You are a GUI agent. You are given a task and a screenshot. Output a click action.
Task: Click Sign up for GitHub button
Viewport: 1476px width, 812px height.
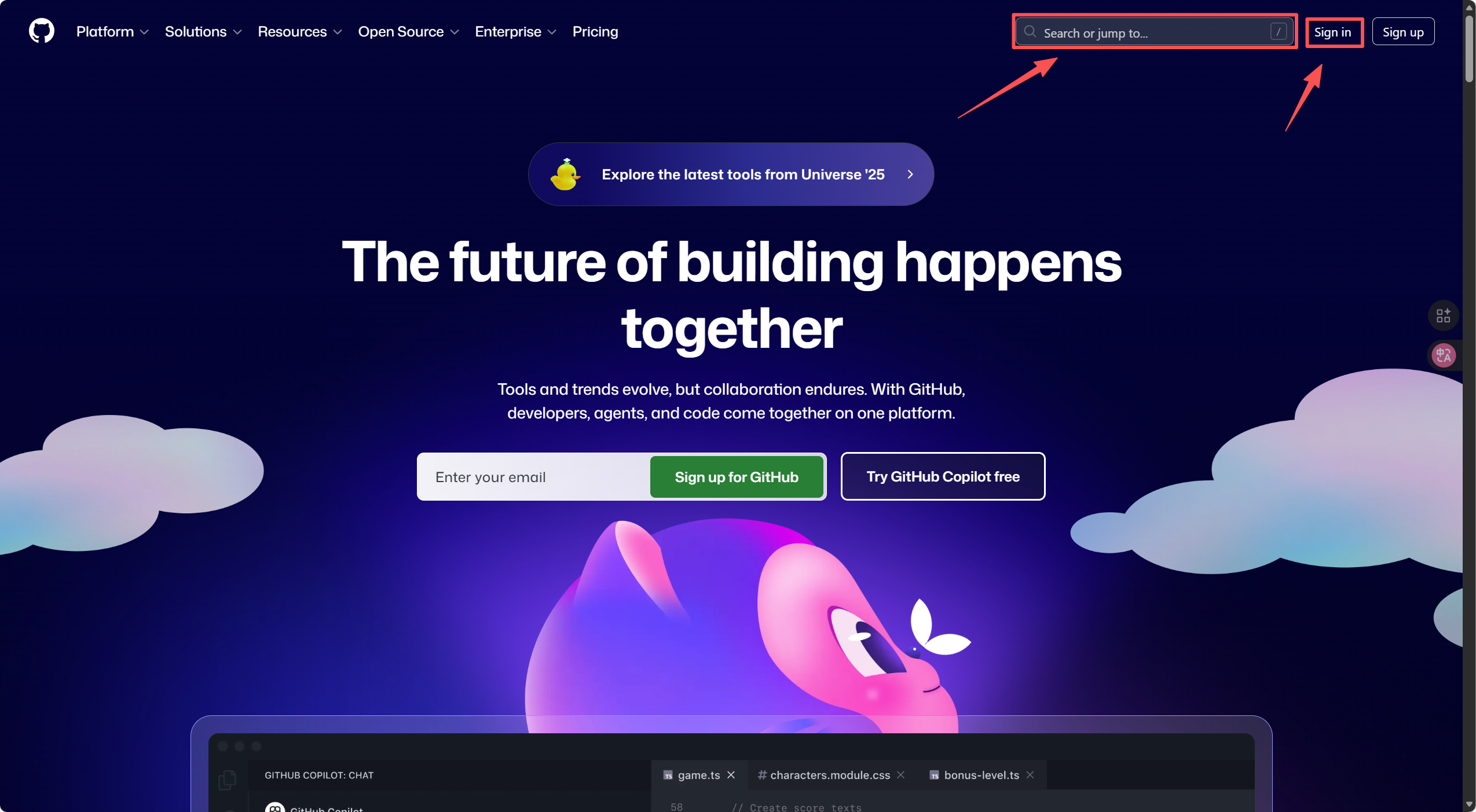pos(736,477)
